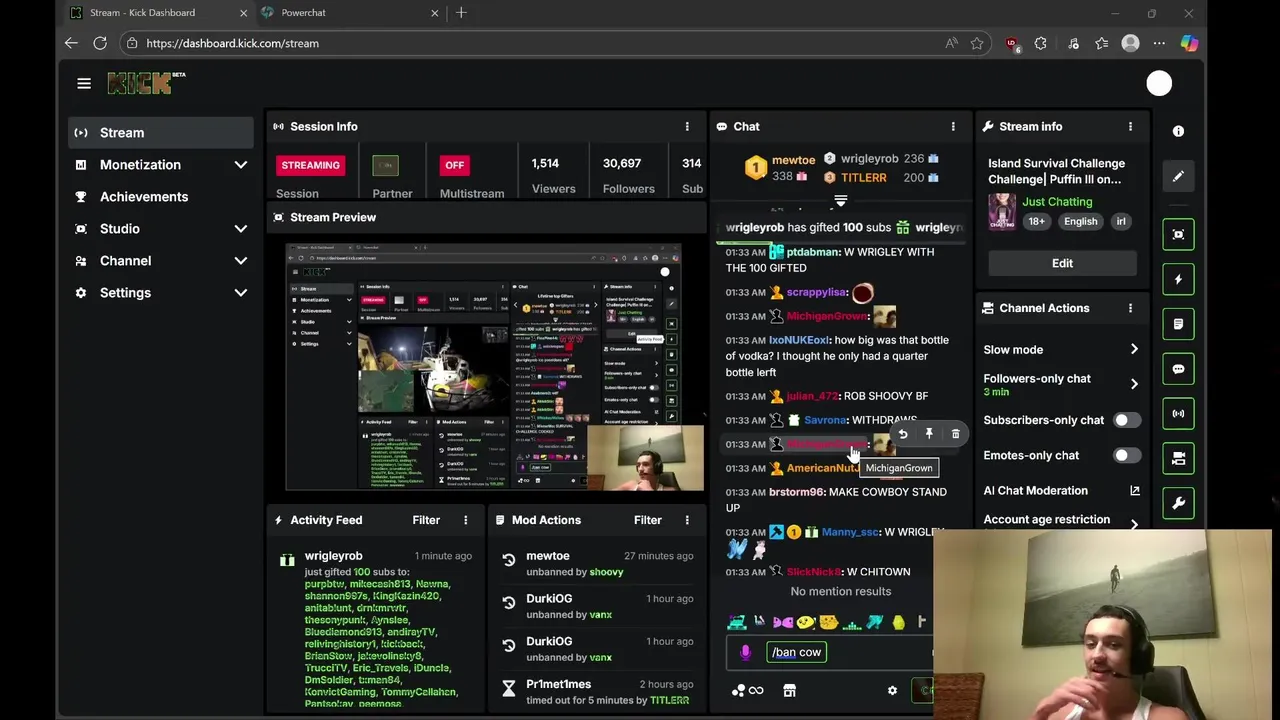Expand the Settings sidebar section
Viewport: 1280px width, 720px height.
point(240,293)
